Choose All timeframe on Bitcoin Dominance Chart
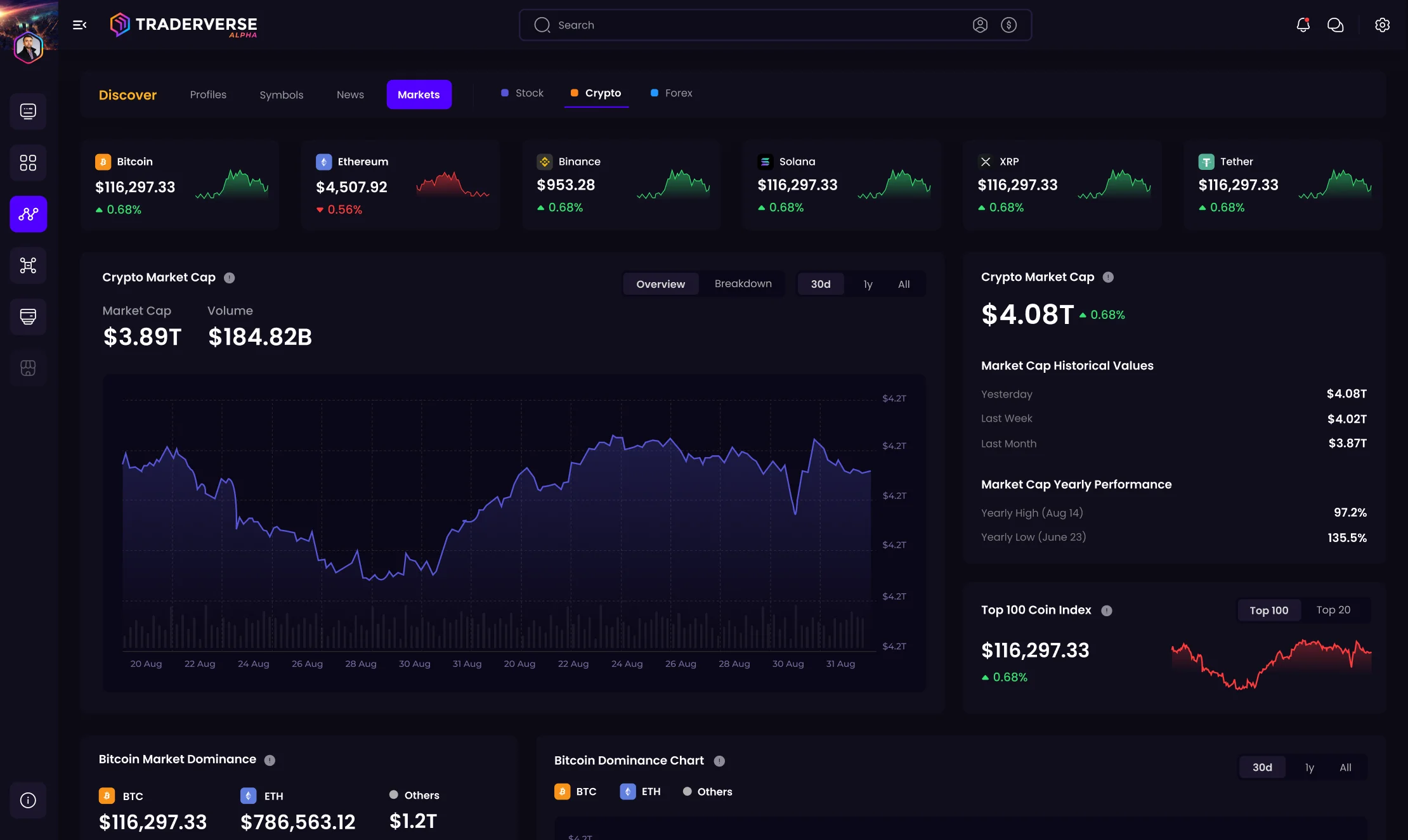This screenshot has height=840, width=1408. pyautogui.click(x=1345, y=767)
